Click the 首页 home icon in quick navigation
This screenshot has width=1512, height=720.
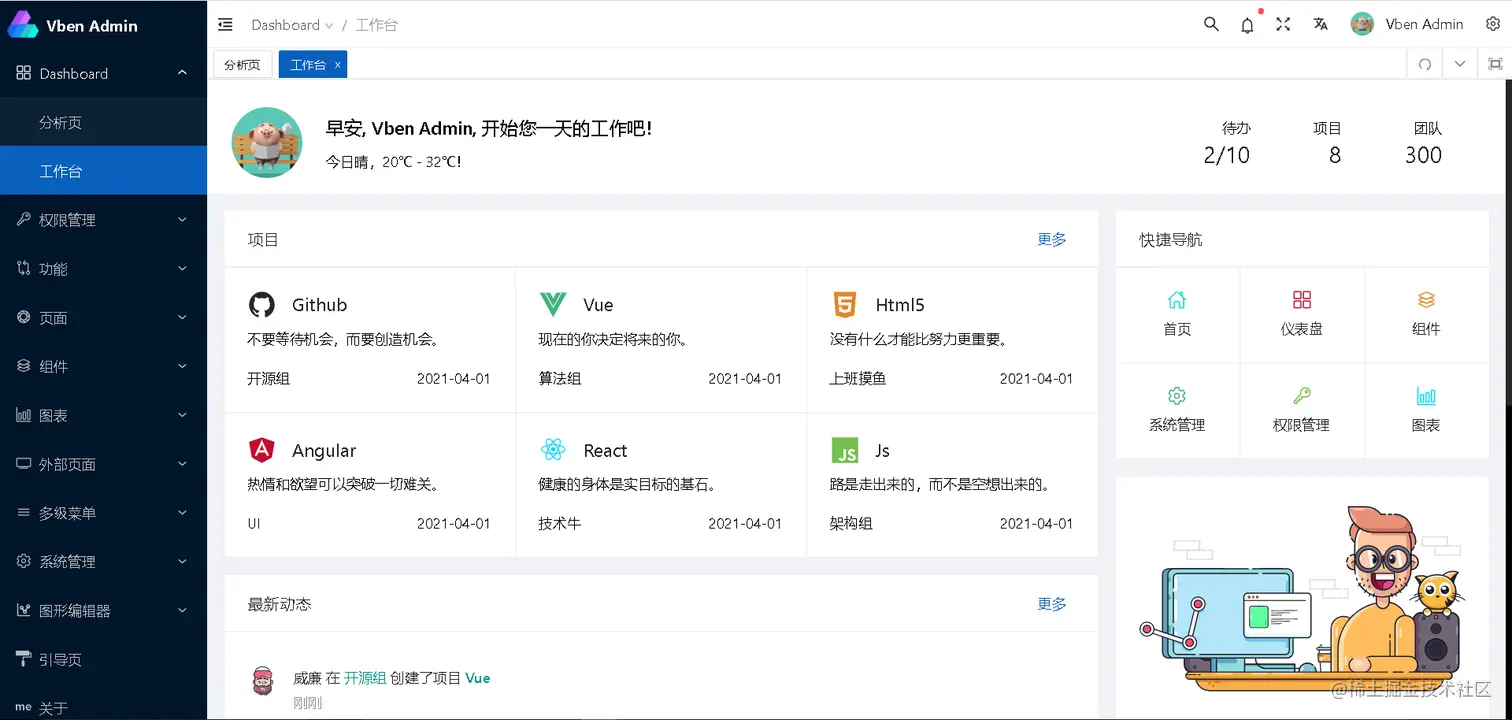pyautogui.click(x=1177, y=300)
